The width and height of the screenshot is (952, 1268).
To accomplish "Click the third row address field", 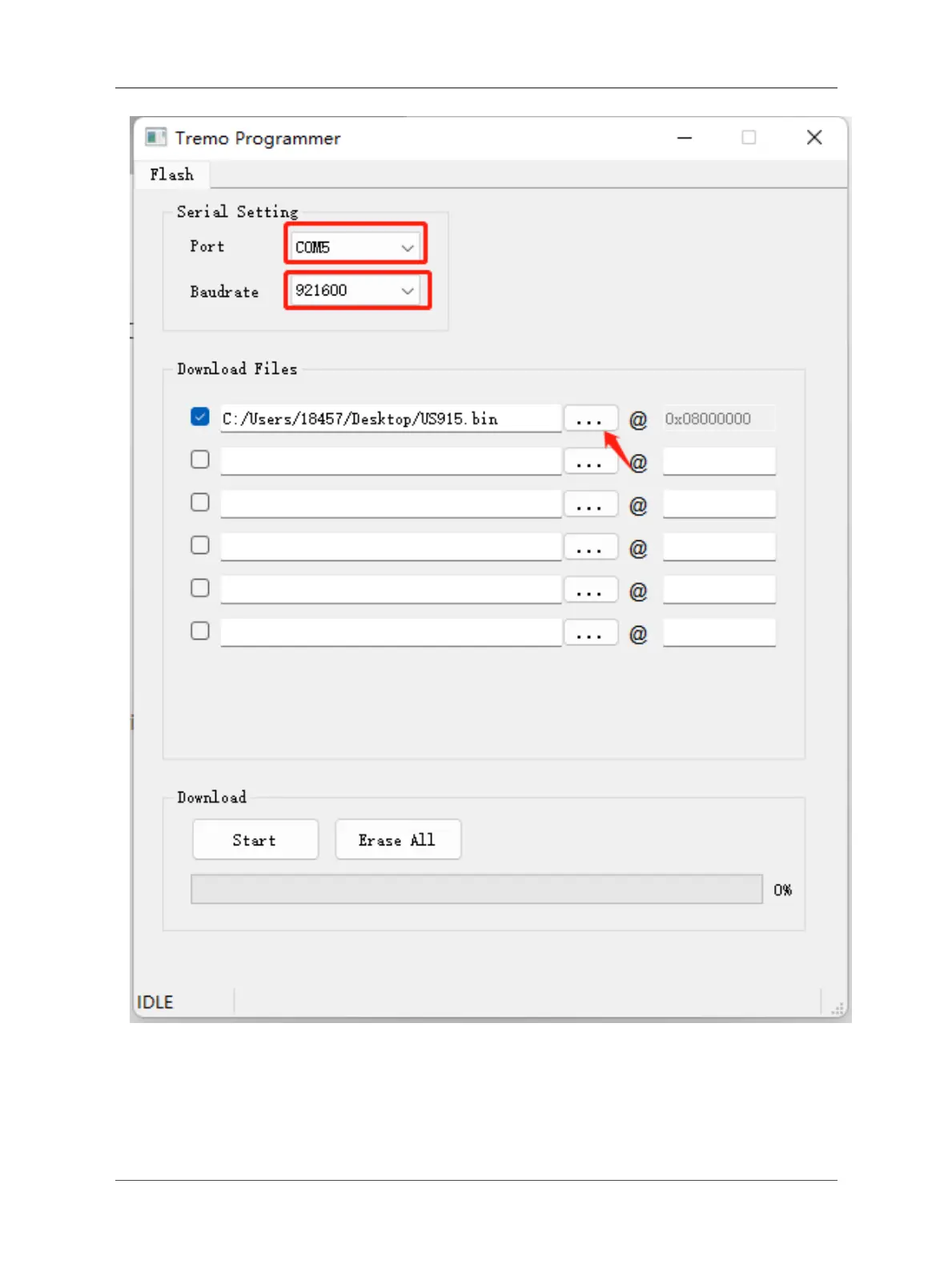I will coord(719,504).
